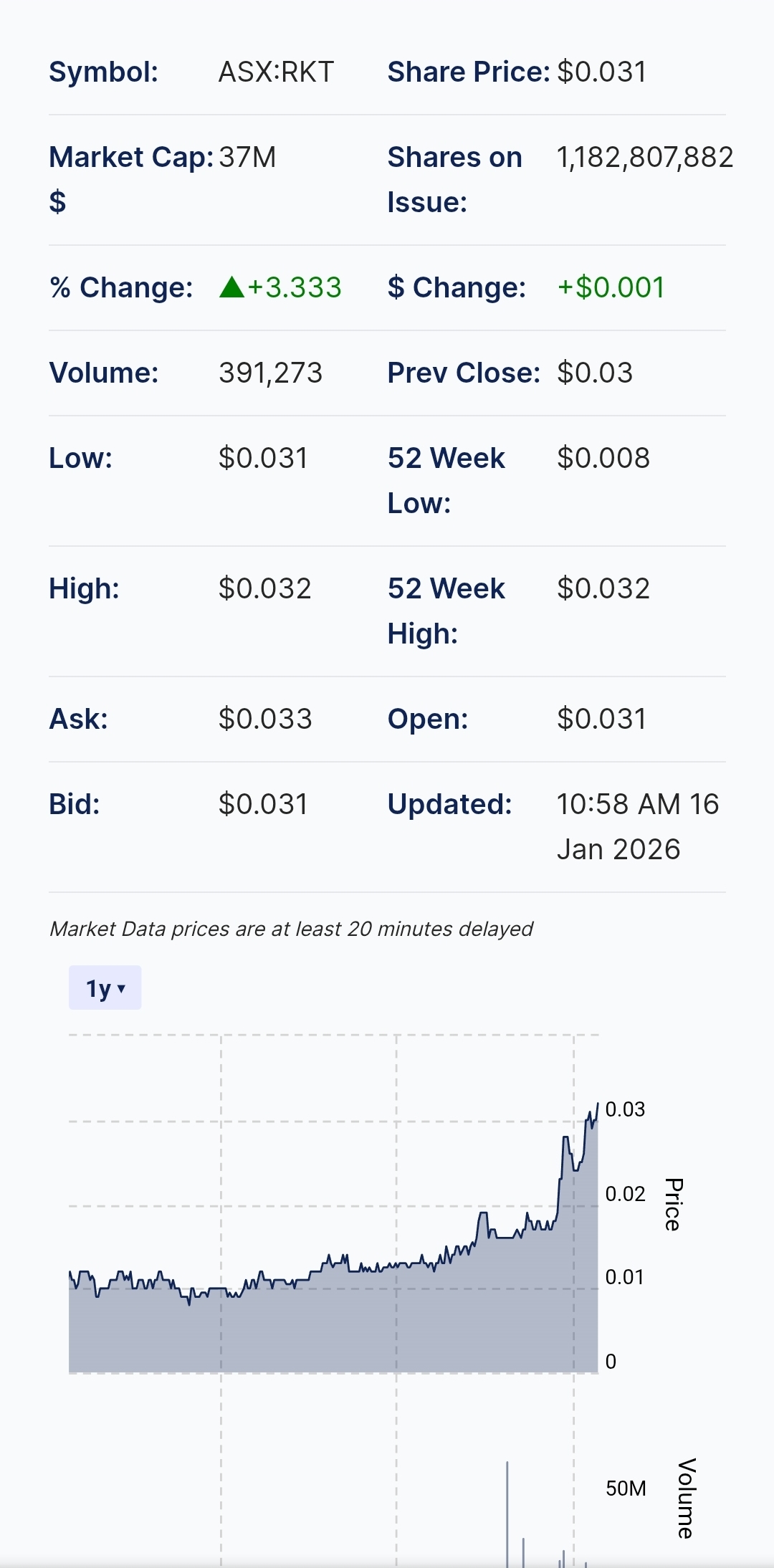Select the Volume value 391,273

pyautogui.click(x=270, y=373)
